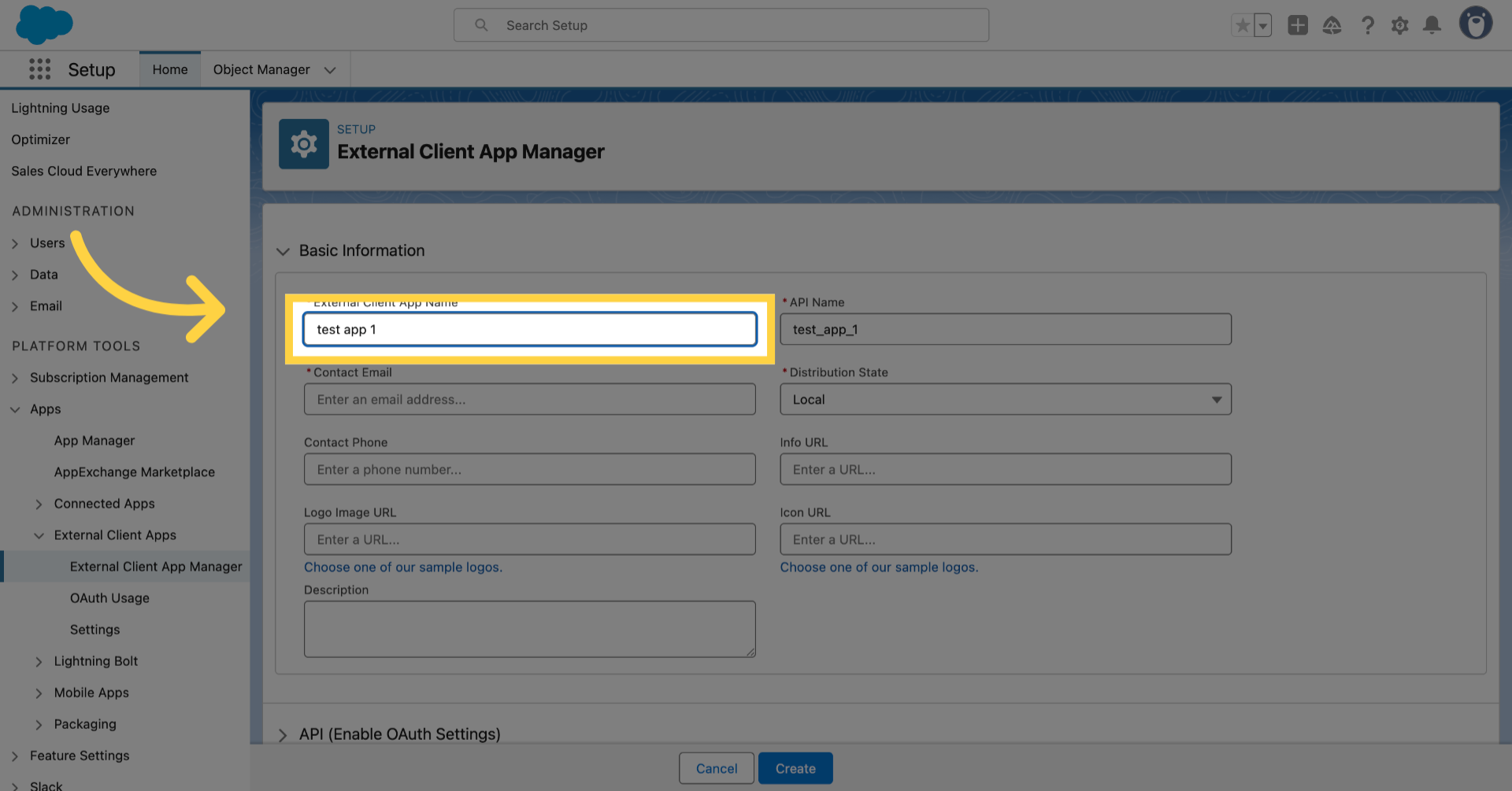Open the sample logos link under Logo URL
Viewport: 1512px width, 791px height.
tap(403, 567)
